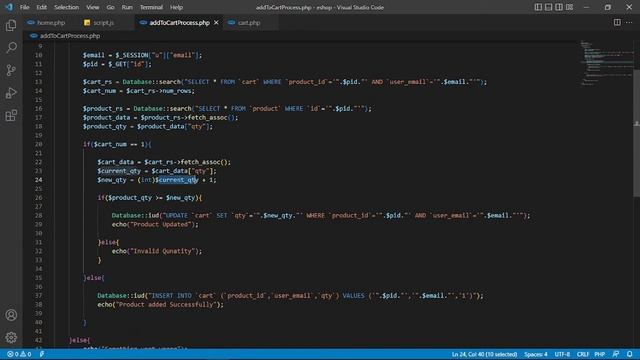Close the addToCartProcess.php tab
Screen dimensions: 640x360
(216, 22)
